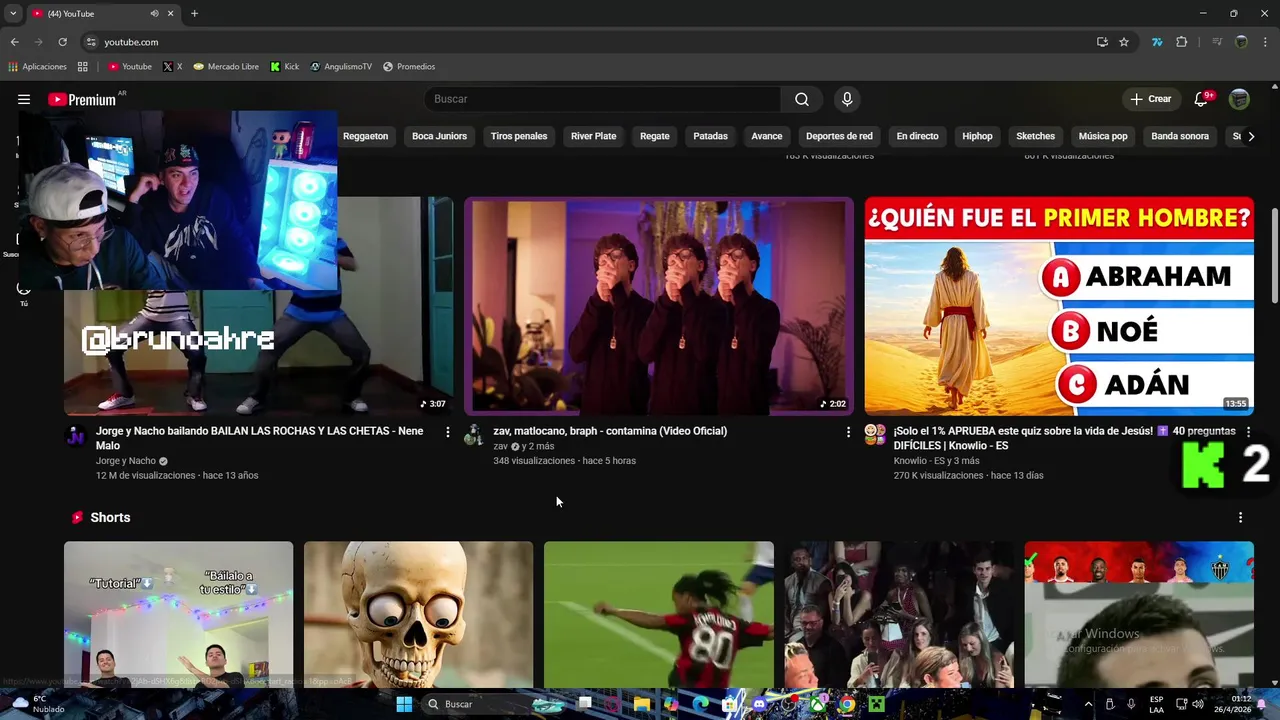Open Discord from the taskbar
Image resolution: width=1280 pixels, height=720 pixels.
(x=759, y=704)
